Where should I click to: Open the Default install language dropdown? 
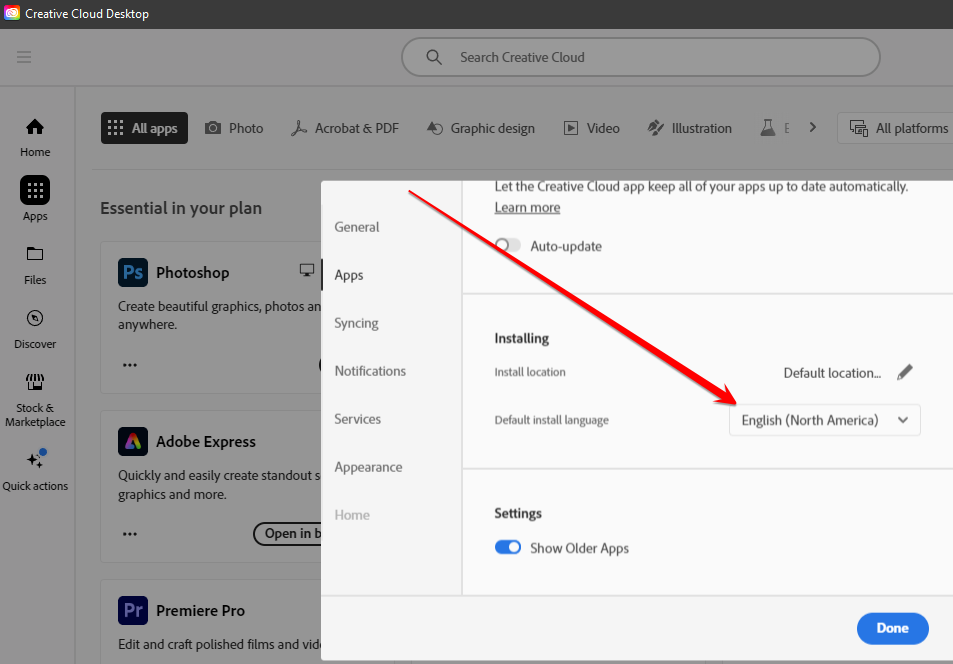click(824, 420)
